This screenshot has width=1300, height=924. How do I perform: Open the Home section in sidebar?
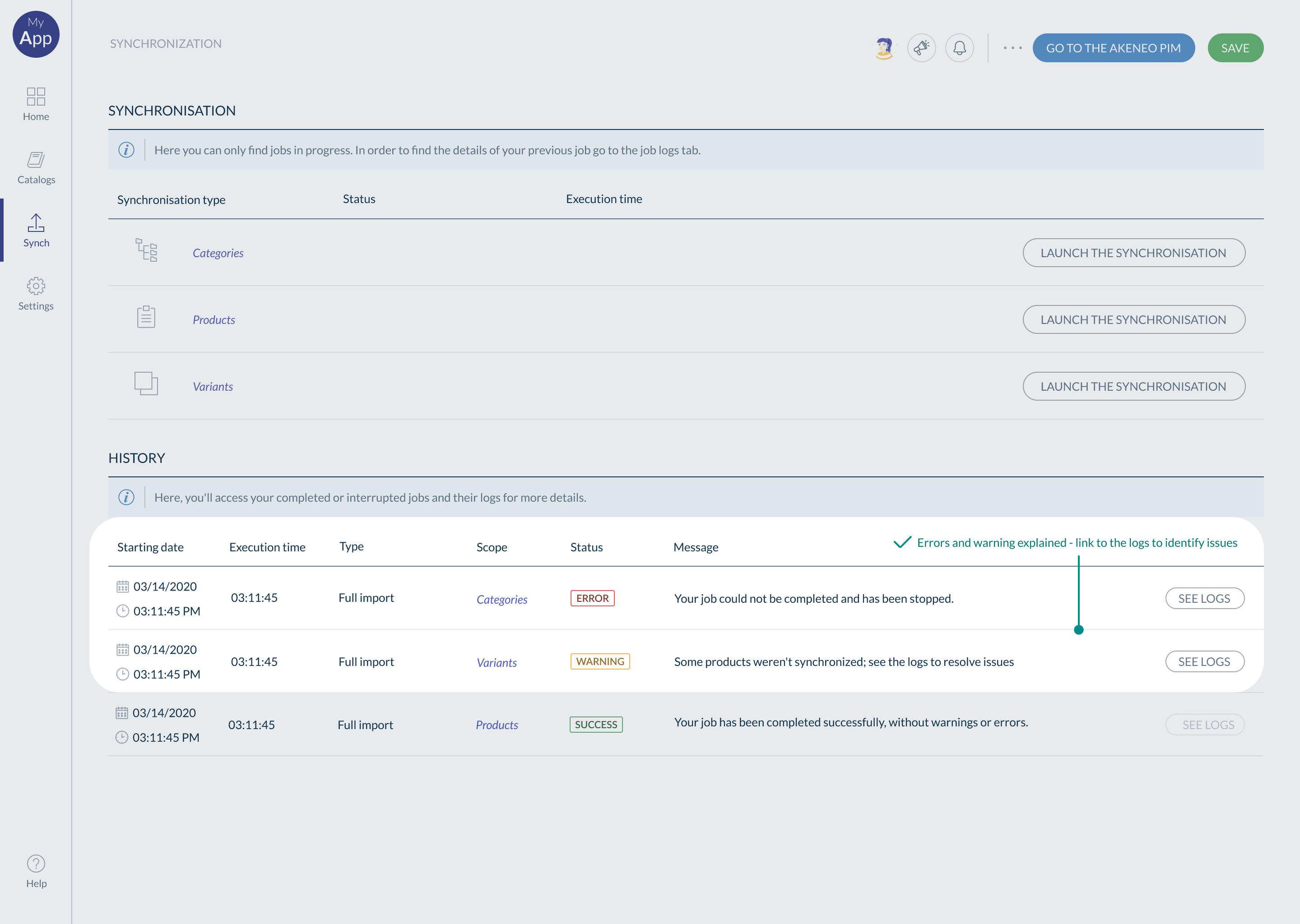tap(36, 104)
